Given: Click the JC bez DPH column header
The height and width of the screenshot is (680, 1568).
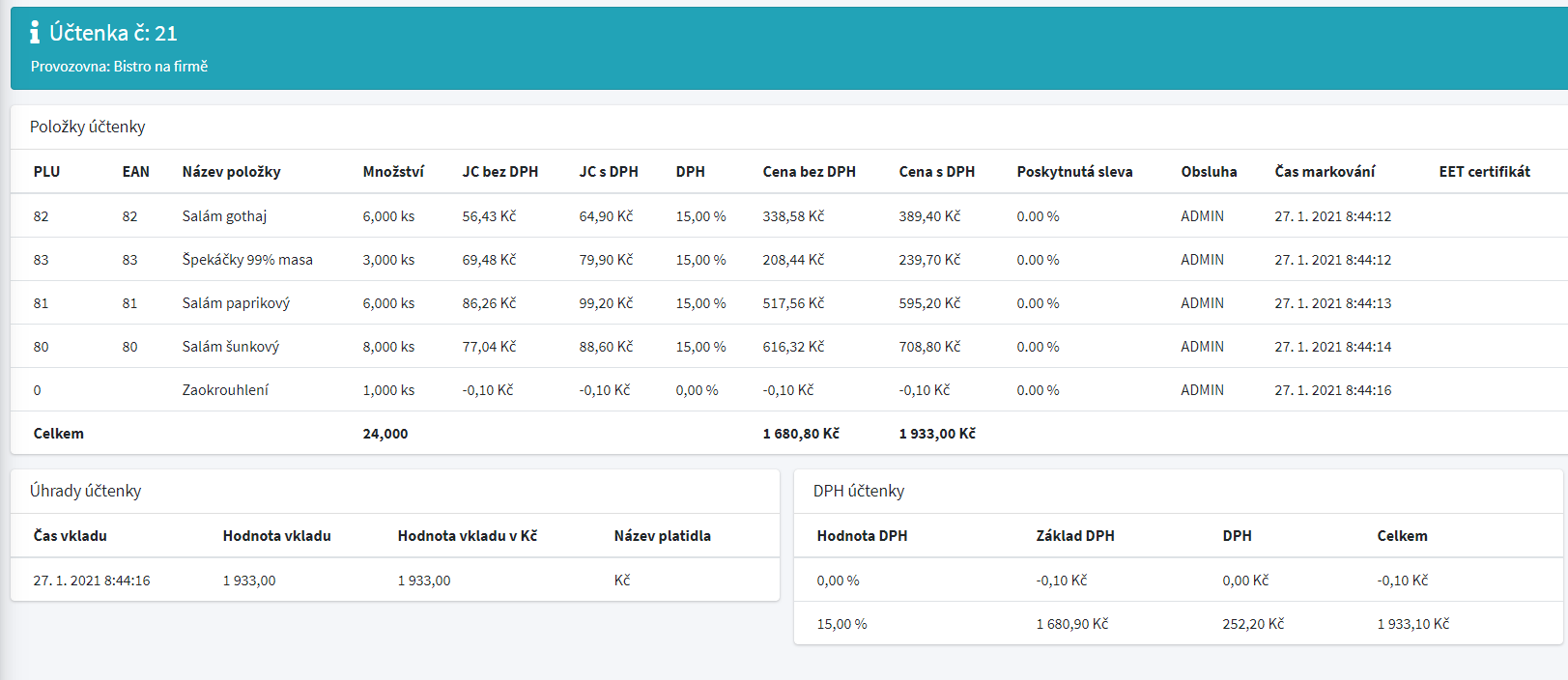Looking at the screenshot, I should click(499, 172).
